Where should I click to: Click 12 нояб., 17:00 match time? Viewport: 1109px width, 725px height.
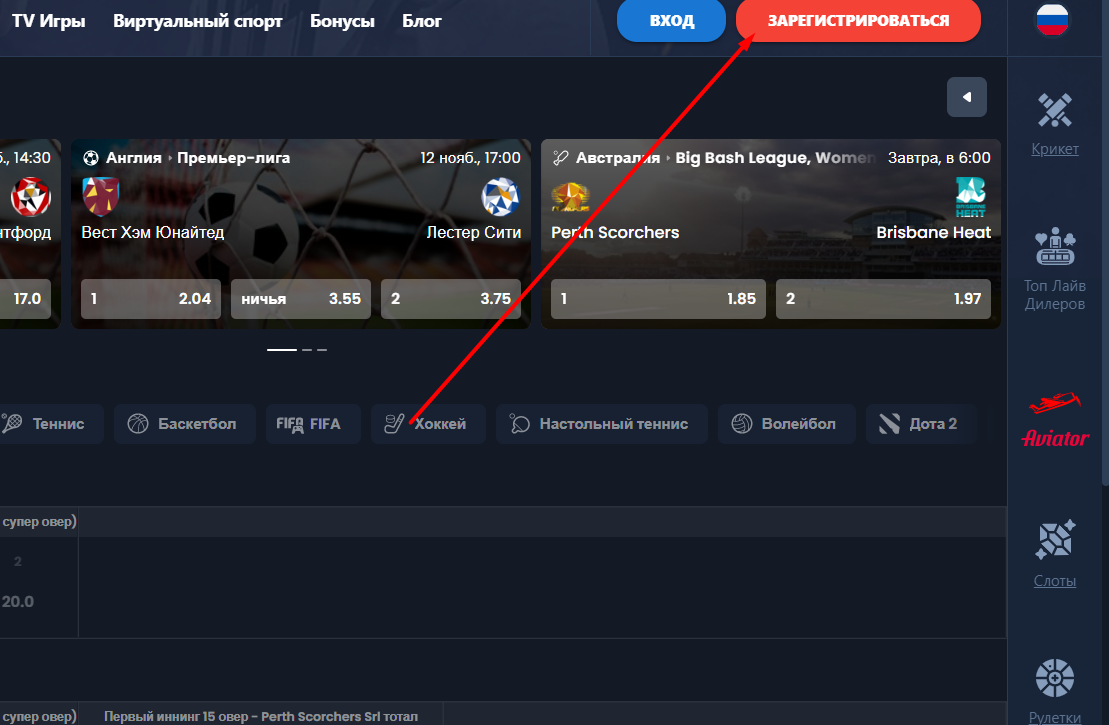point(470,158)
